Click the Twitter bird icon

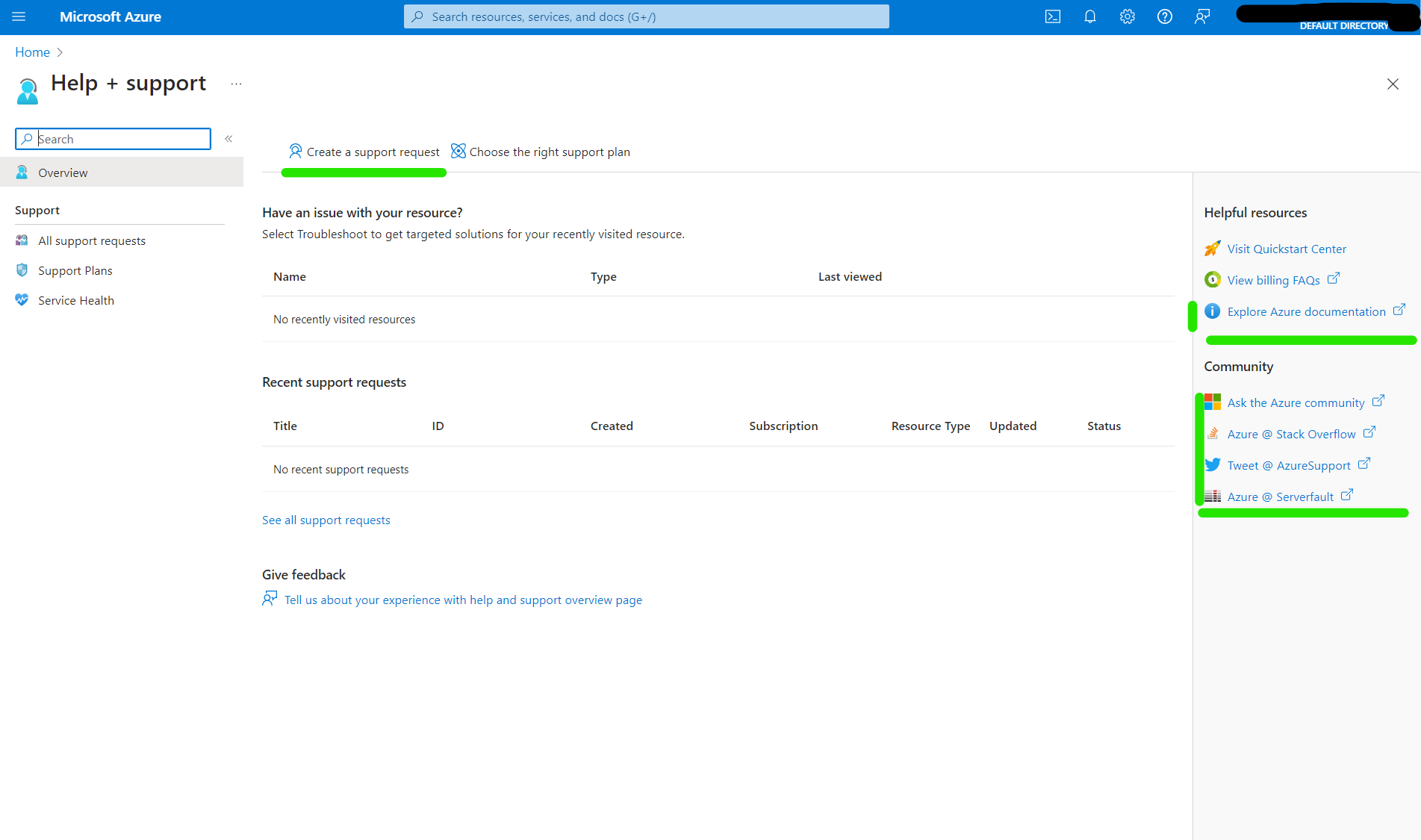point(1213,465)
